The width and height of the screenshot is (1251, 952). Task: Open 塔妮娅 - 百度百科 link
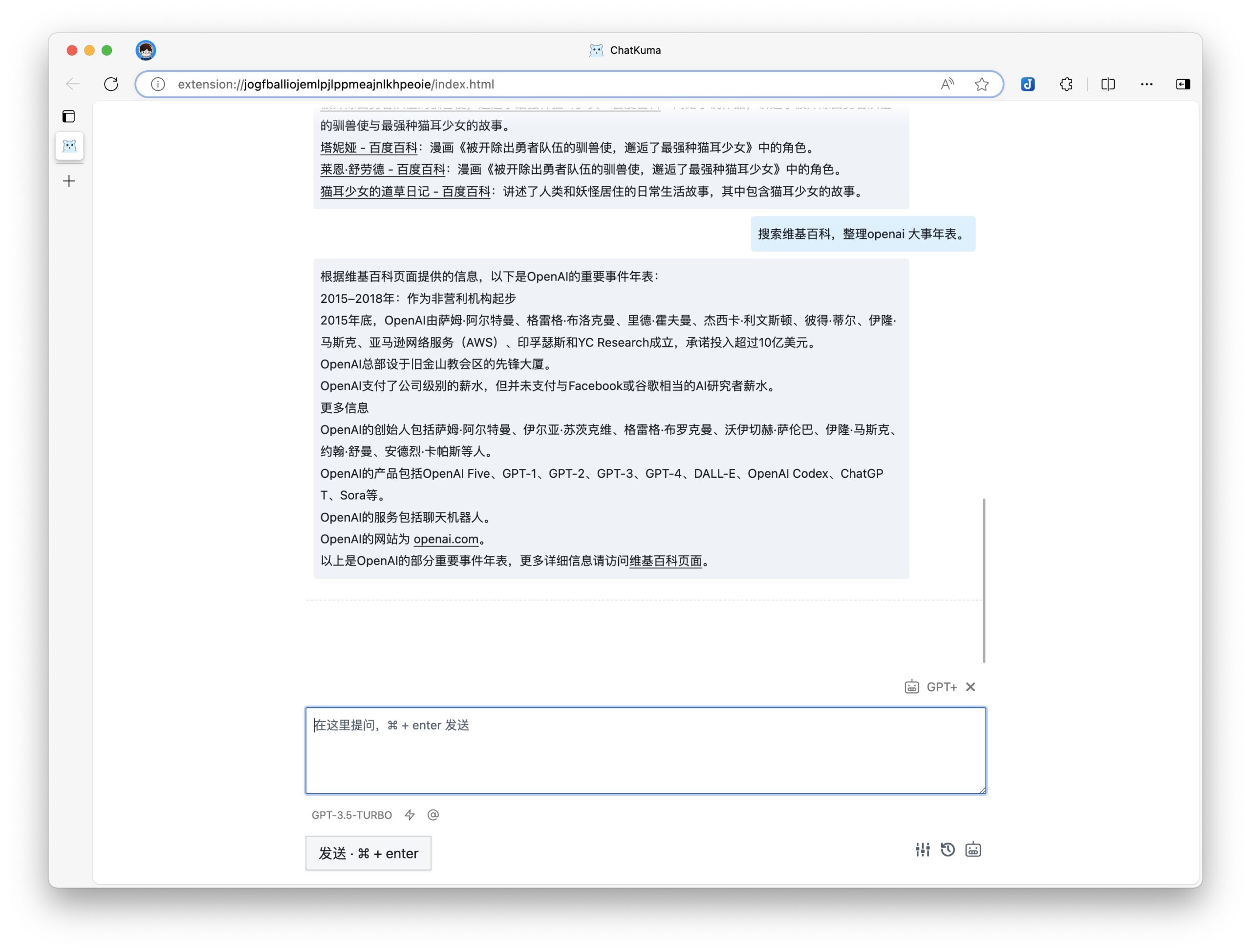368,148
